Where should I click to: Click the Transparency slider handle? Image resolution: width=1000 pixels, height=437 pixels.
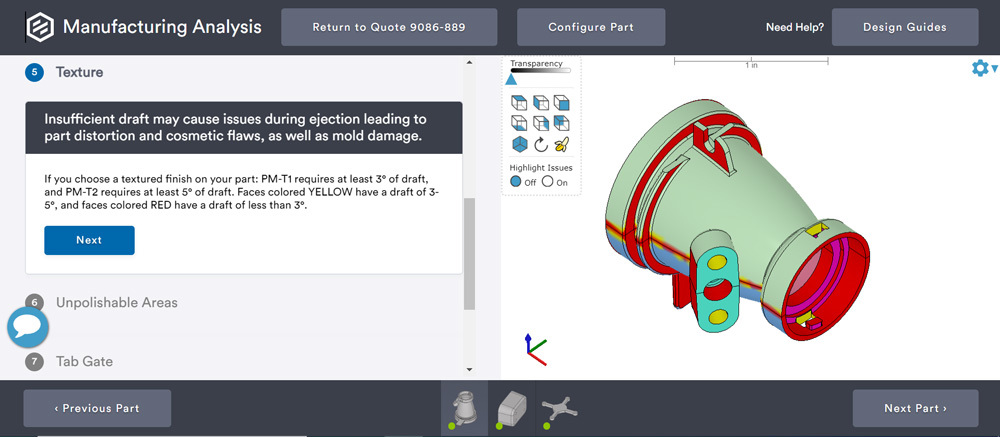tap(511, 78)
